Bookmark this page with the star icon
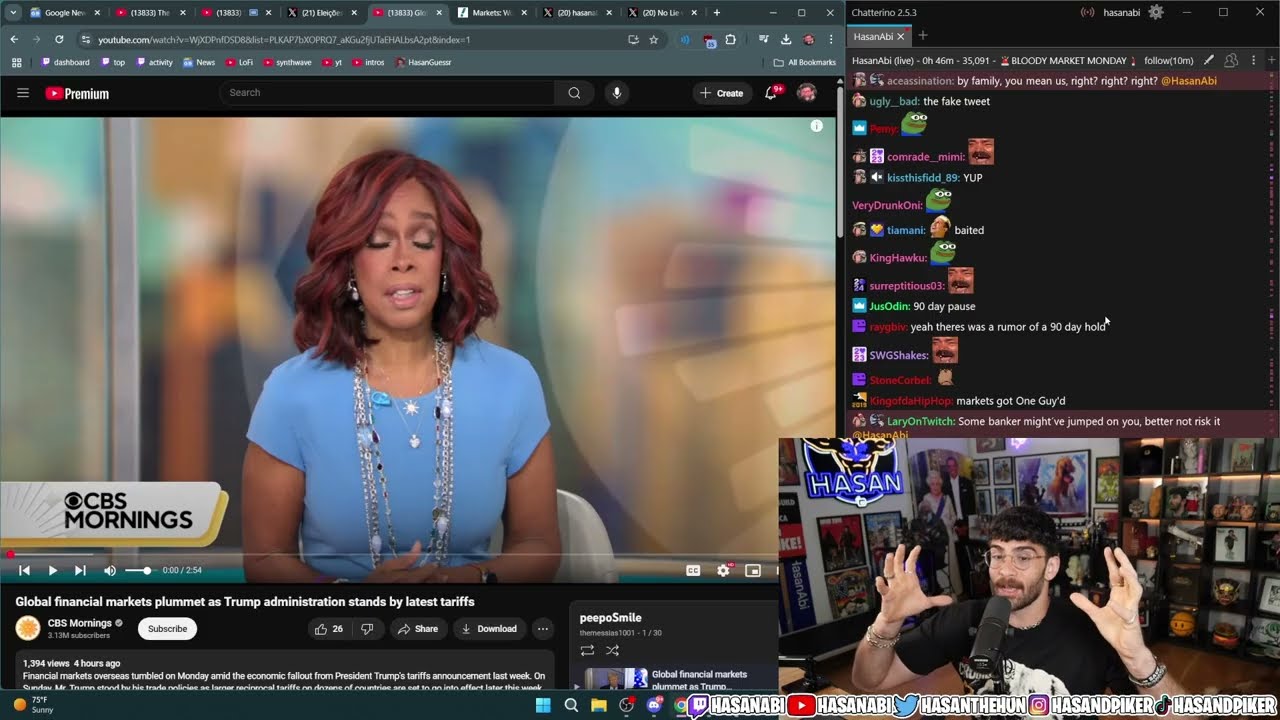This screenshot has width=1280, height=720. [x=653, y=40]
